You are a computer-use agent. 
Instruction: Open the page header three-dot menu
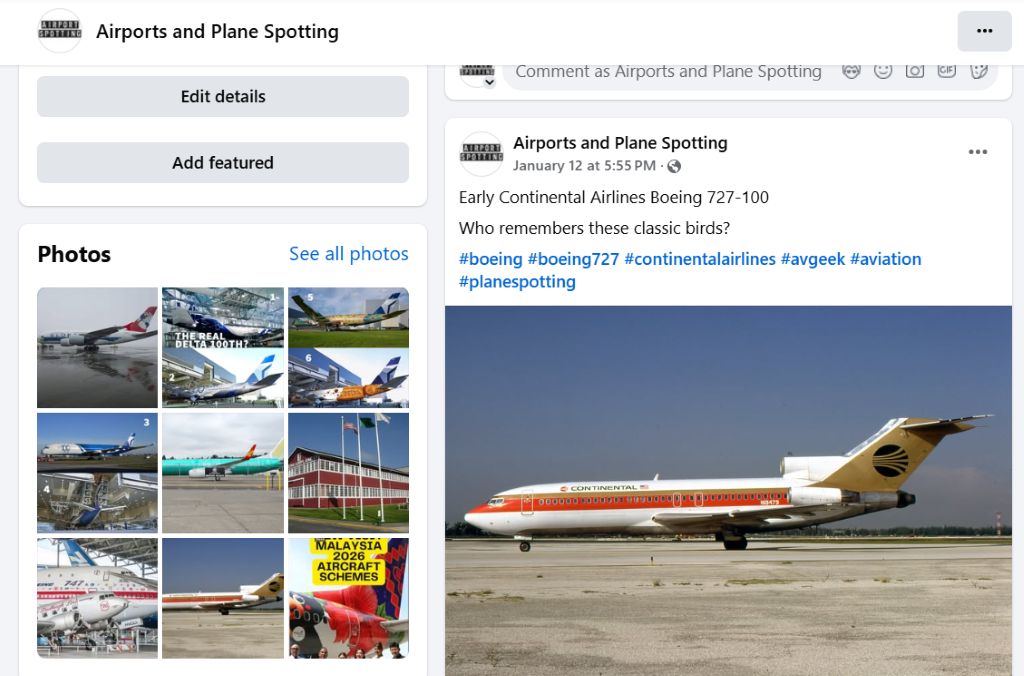tap(984, 31)
